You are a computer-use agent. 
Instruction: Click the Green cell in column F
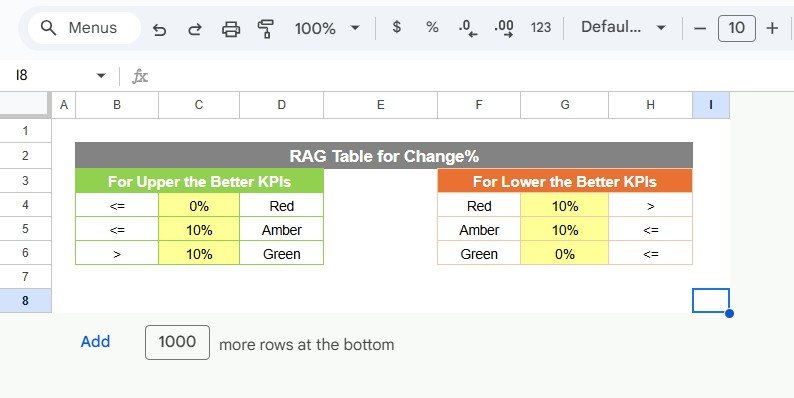click(x=479, y=253)
